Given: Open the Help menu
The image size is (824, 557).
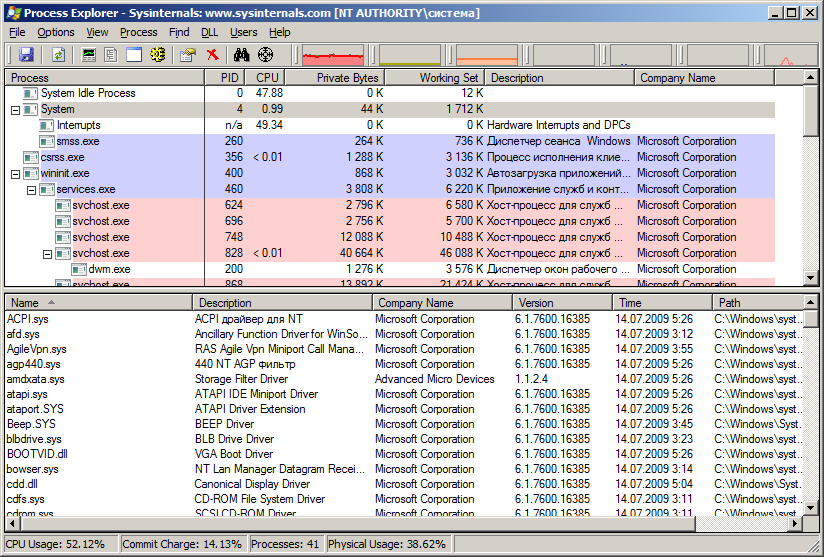Looking at the screenshot, I should click(x=280, y=32).
